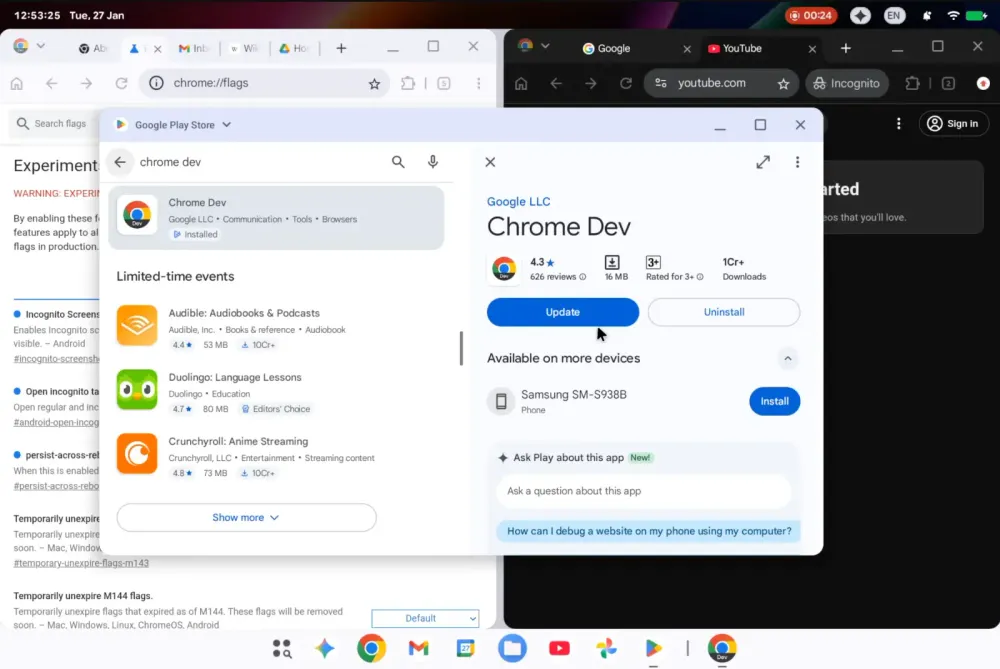Expand Show more limited-time events
Image resolution: width=1000 pixels, height=669 pixels.
point(246,517)
